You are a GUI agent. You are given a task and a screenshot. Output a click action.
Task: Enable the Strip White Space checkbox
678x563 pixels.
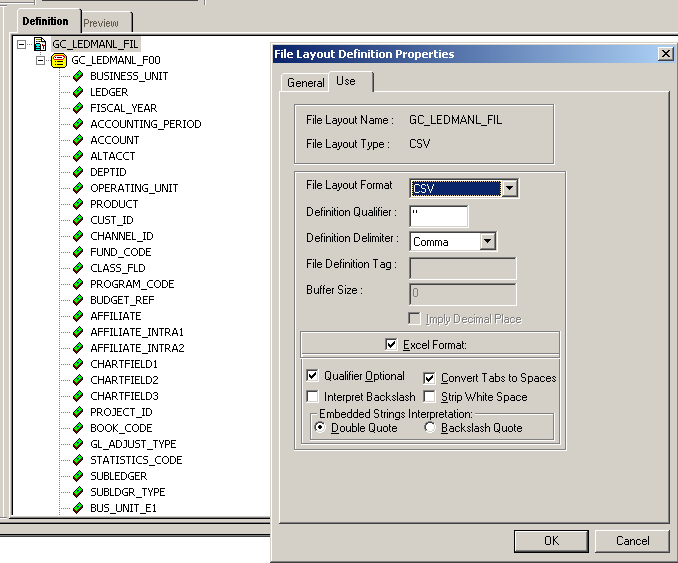[x=429, y=397]
